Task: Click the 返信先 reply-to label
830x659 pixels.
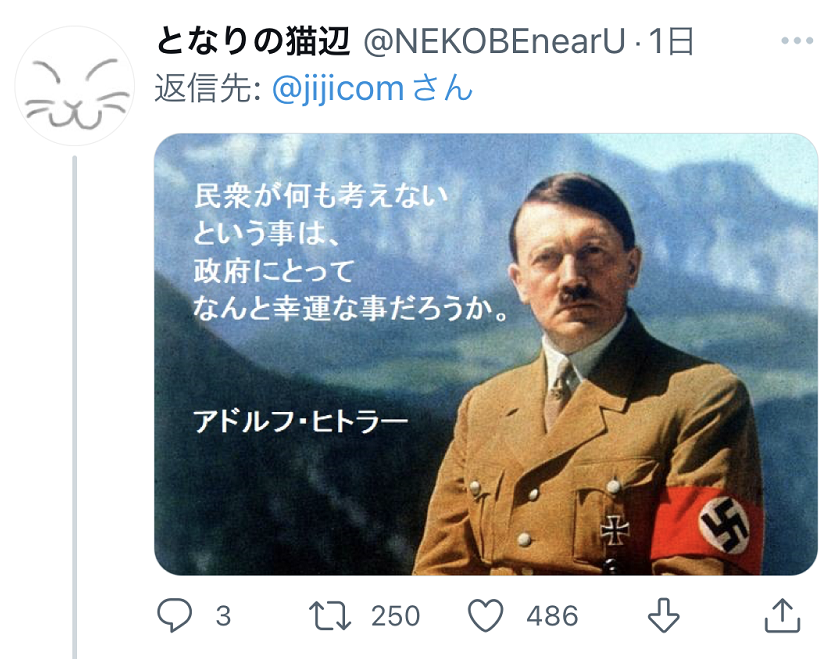Action: tap(207, 89)
